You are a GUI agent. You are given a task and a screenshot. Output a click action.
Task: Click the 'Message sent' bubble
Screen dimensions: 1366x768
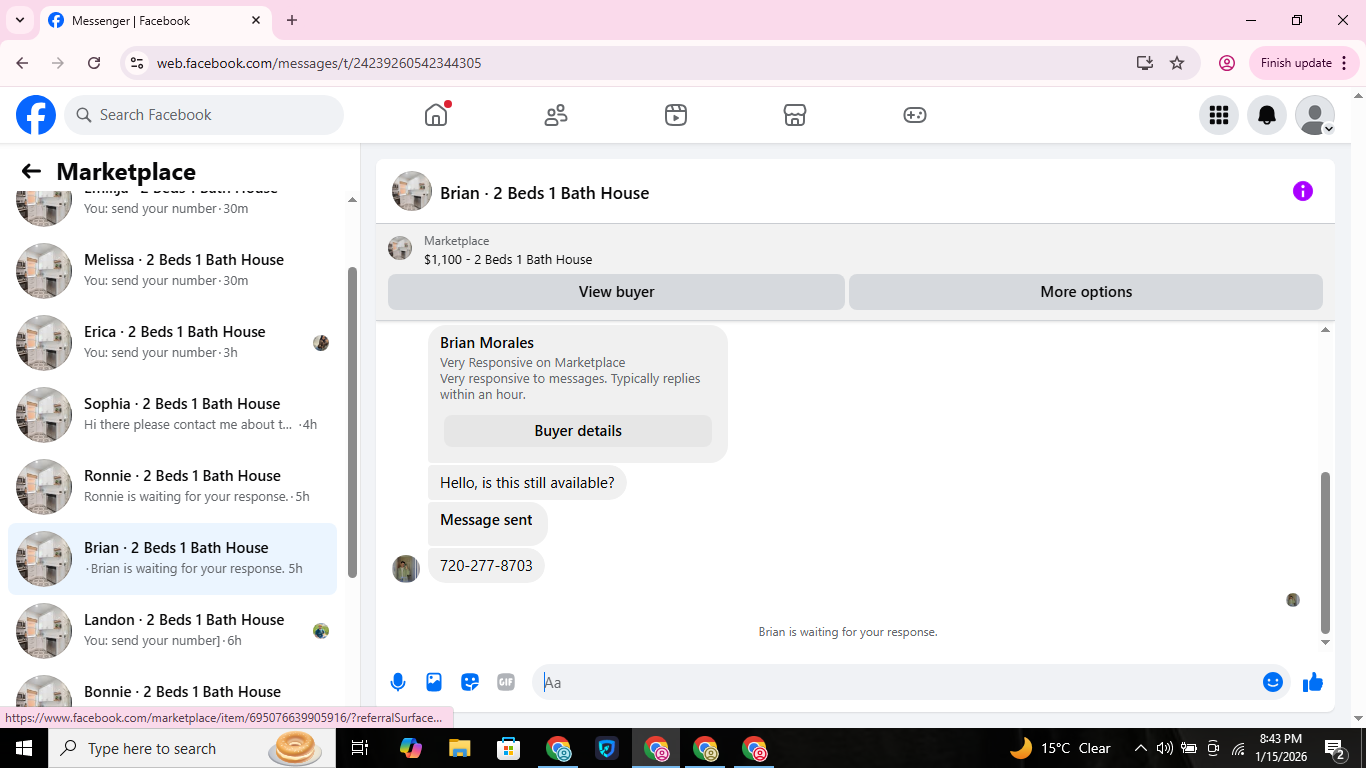point(487,523)
